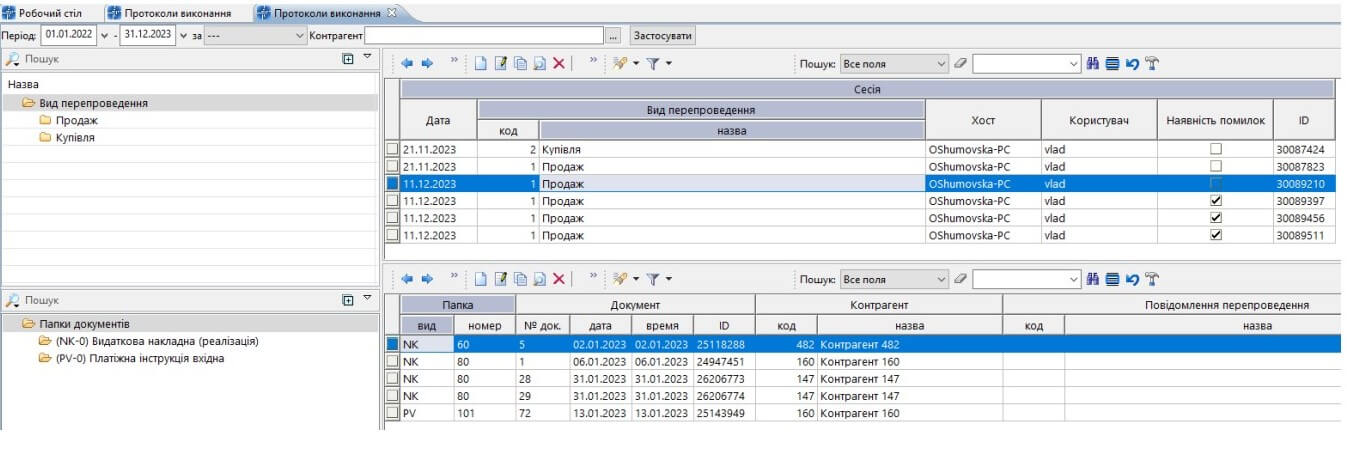Open filter dropdown arrow in Сесія toolbar
This screenshot has width=1347, height=453.
click(x=668, y=63)
